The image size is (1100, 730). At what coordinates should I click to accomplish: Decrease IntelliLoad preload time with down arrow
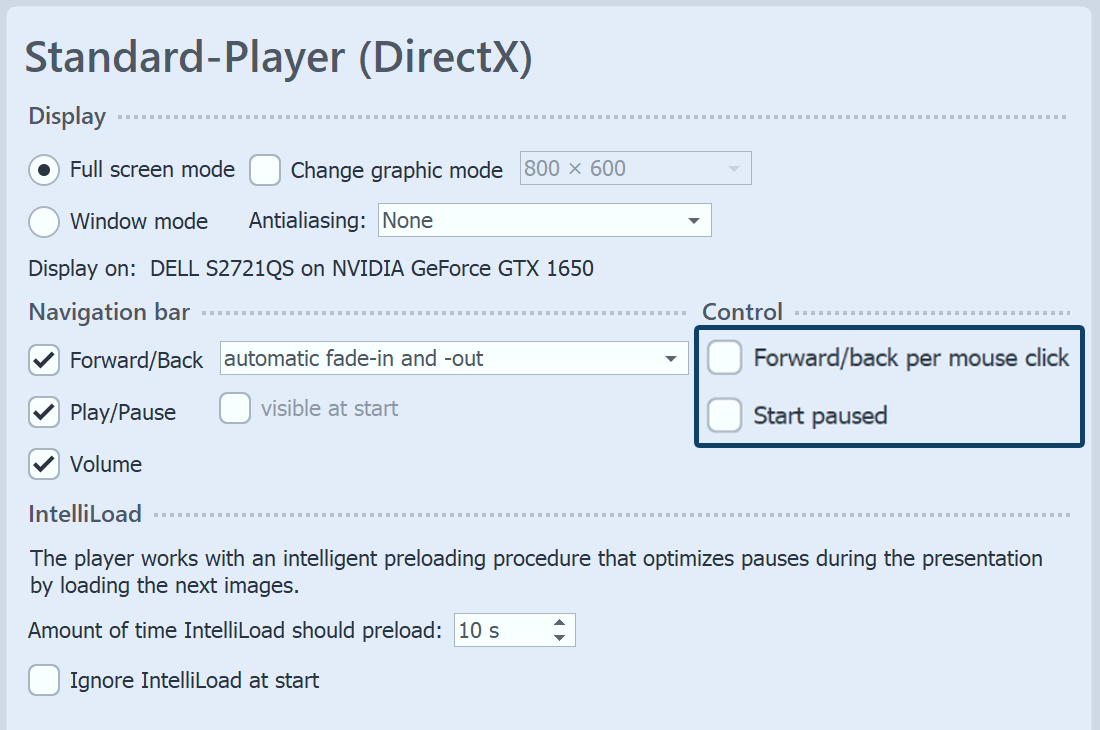click(560, 638)
